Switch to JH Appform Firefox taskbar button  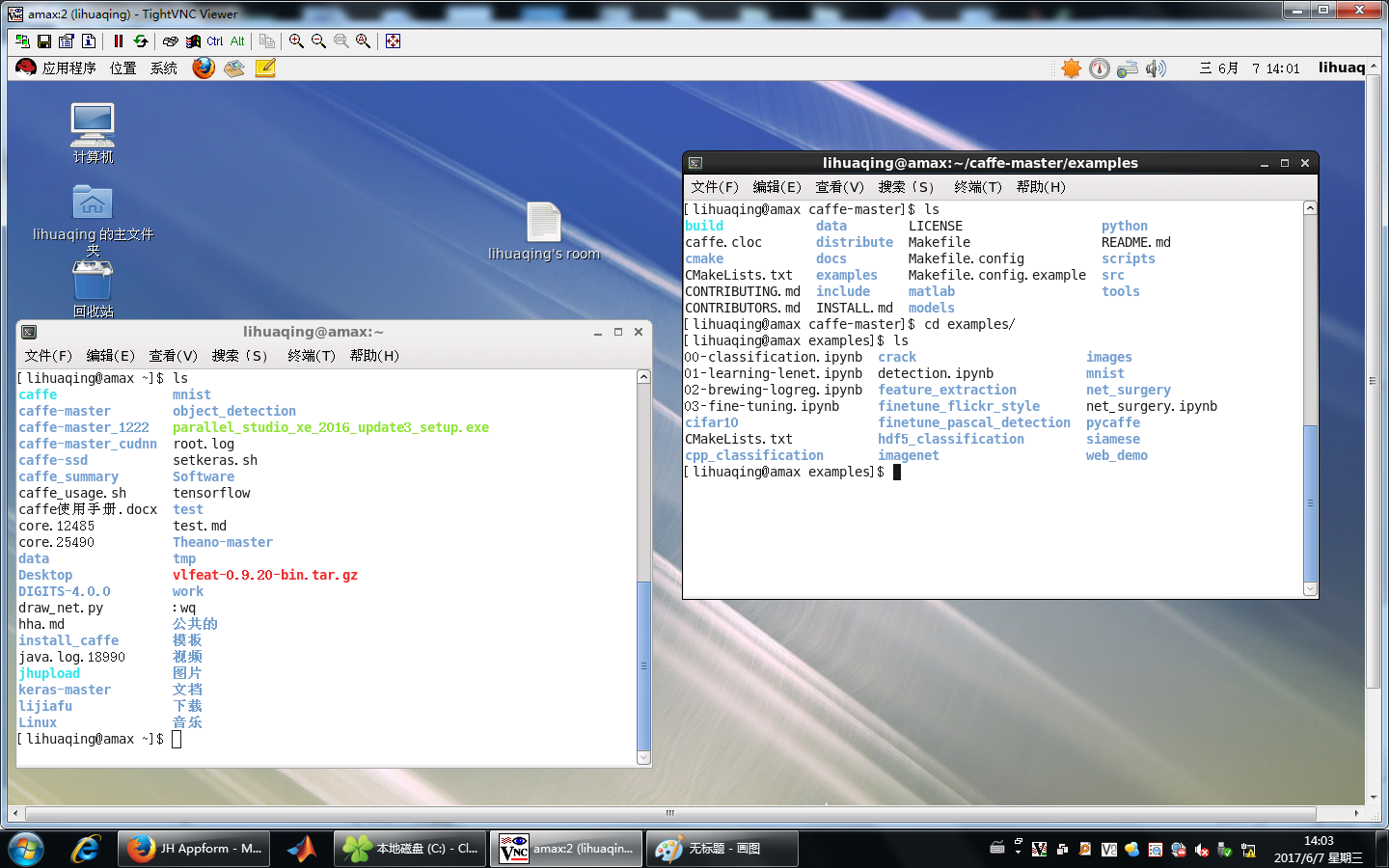click(196, 849)
